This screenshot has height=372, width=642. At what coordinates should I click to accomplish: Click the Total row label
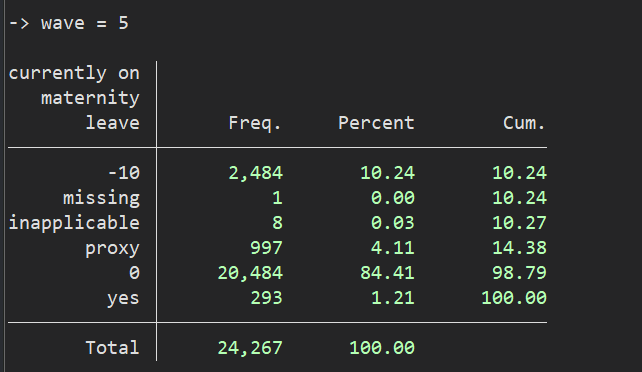click(x=112, y=348)
